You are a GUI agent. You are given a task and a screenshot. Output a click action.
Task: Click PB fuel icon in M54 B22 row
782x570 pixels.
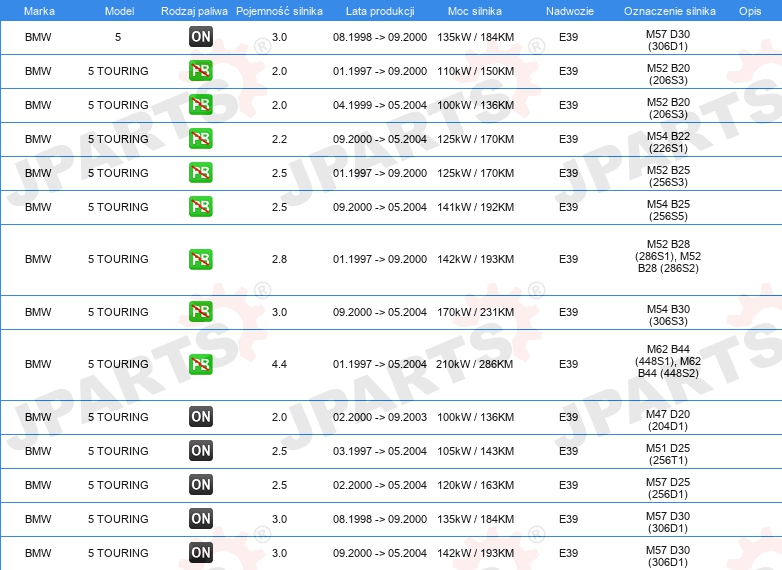pos(201,138)
